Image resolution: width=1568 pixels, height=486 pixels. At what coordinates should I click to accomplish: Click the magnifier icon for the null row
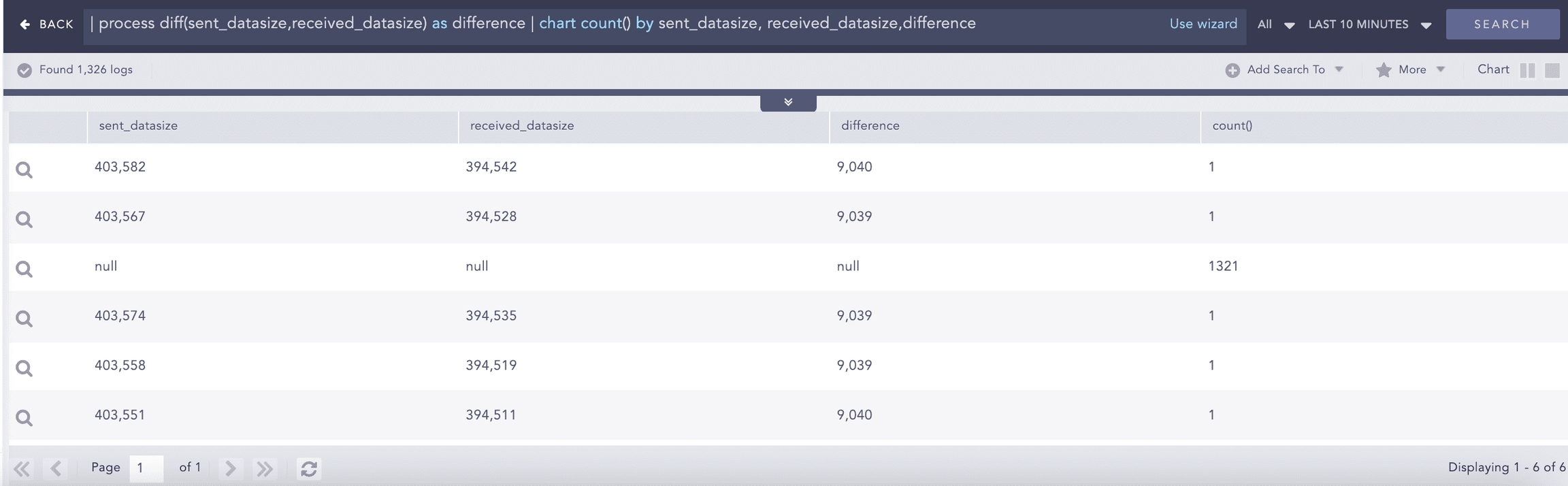tap(24, 269)
